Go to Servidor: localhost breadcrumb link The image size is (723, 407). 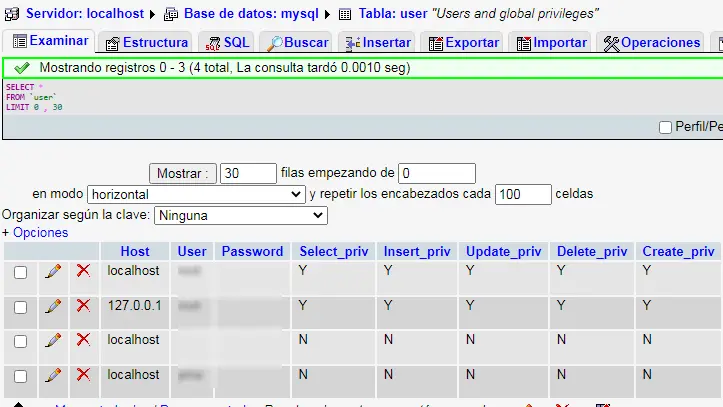[x=85, y=14]
